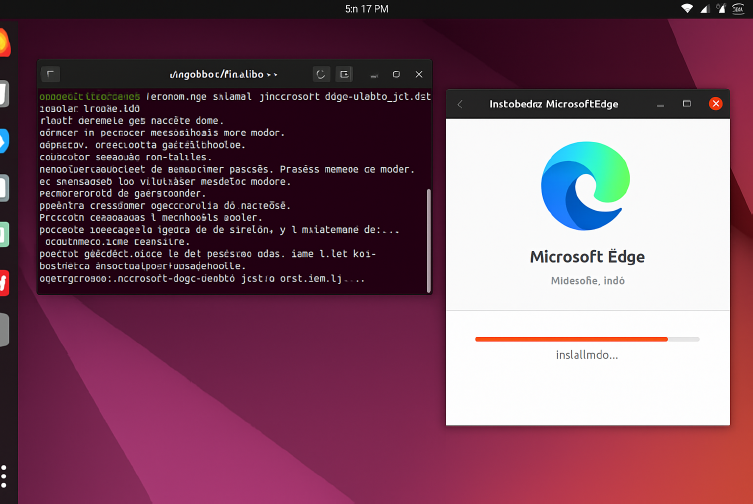Show applications grid from the dock
The height and width of the screenshot is (504, 753).
(x=4, y=477)
